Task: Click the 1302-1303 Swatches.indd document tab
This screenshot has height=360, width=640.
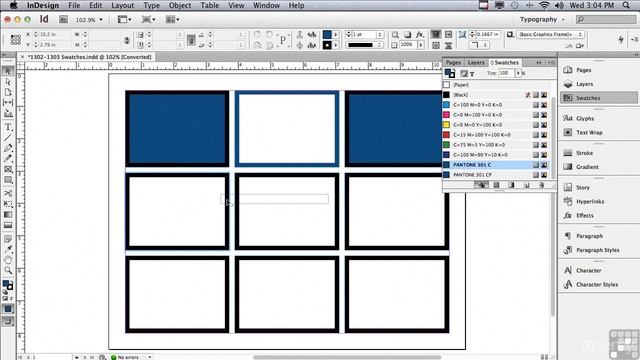Action: (90, 57)
